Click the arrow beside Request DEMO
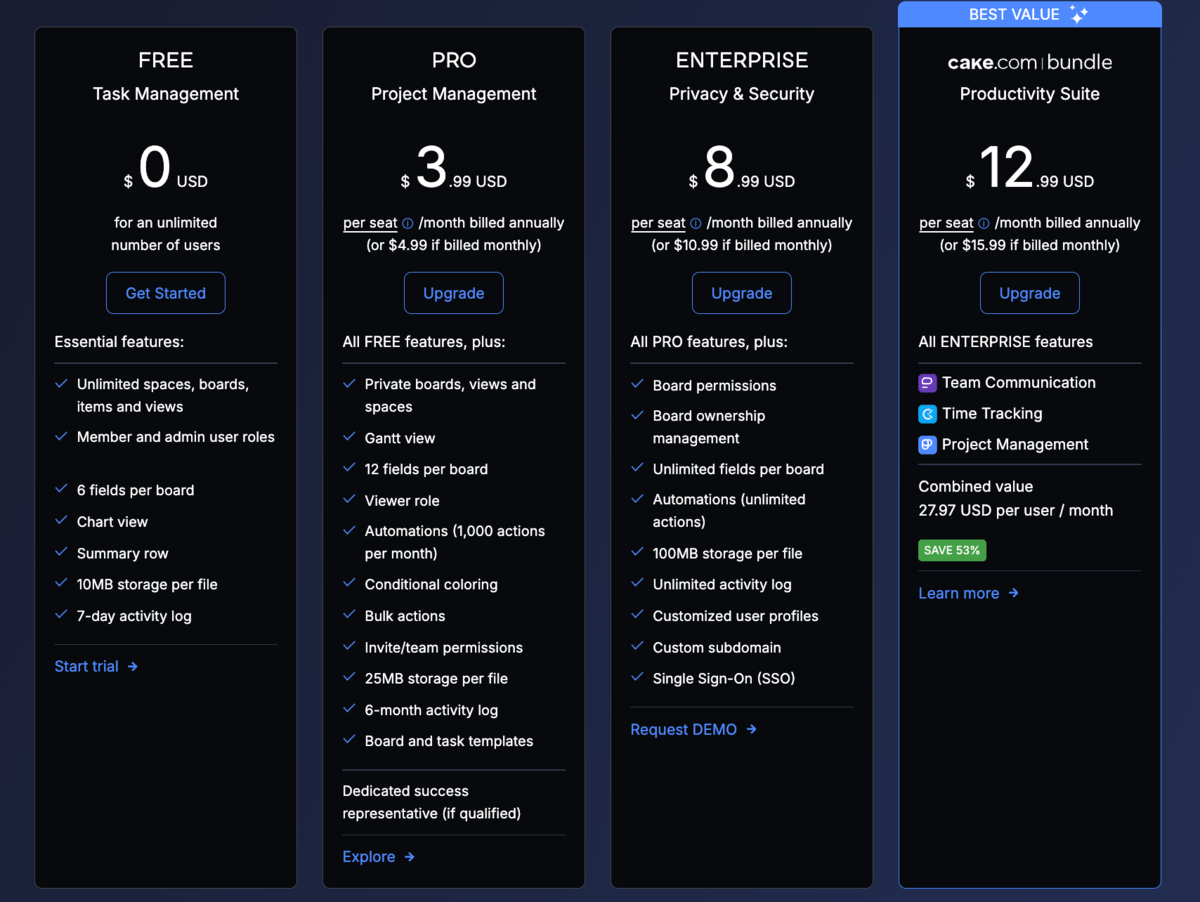1200x902 pixels. [749, 729]
